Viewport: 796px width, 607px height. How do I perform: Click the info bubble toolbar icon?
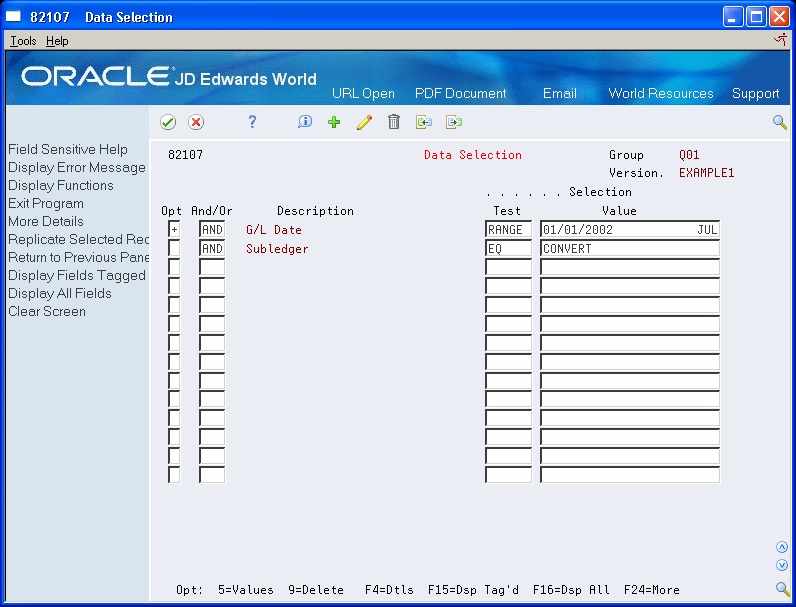[305, 122]
